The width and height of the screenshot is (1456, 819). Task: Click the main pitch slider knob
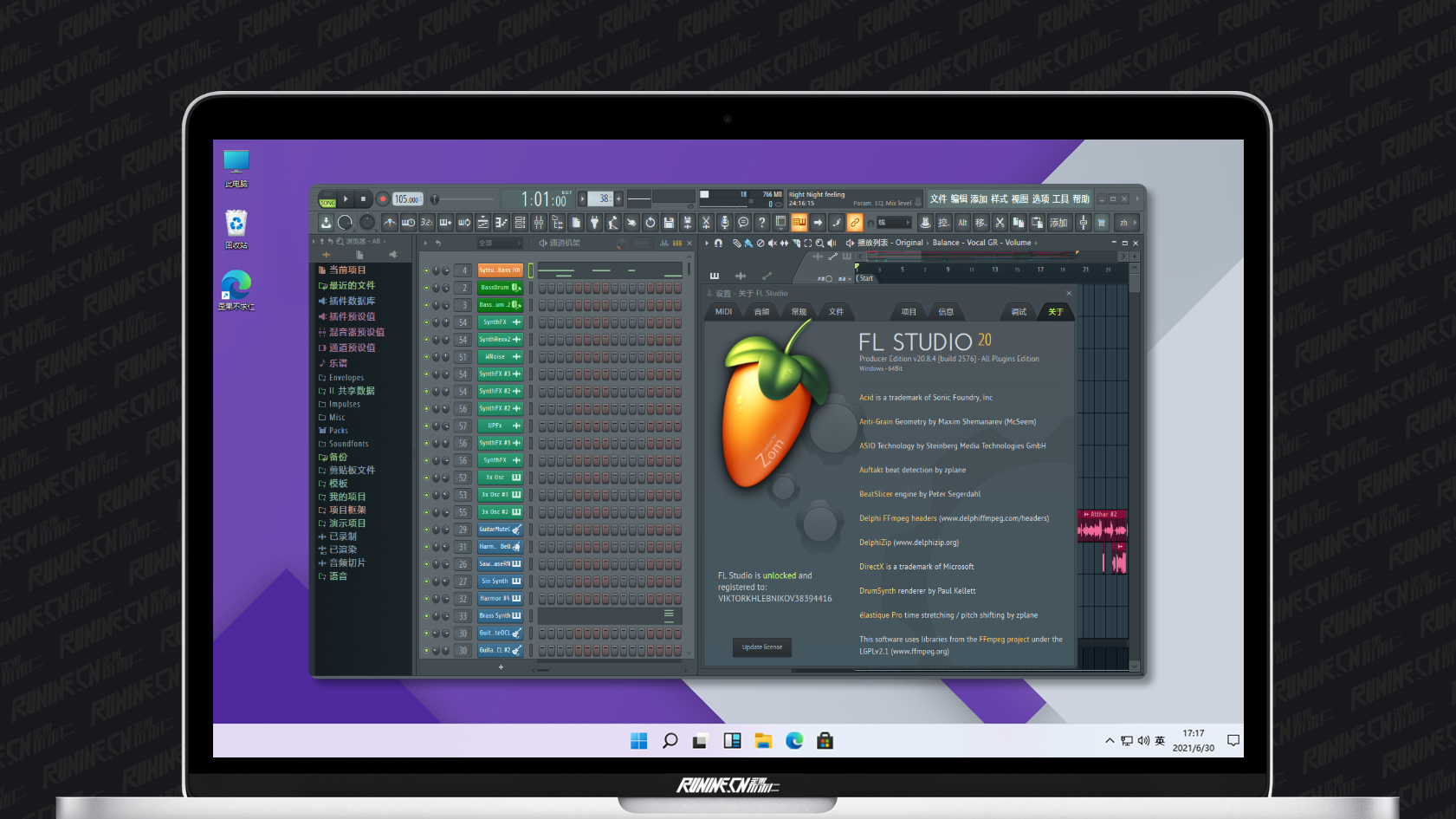click(x=435, y=199)
